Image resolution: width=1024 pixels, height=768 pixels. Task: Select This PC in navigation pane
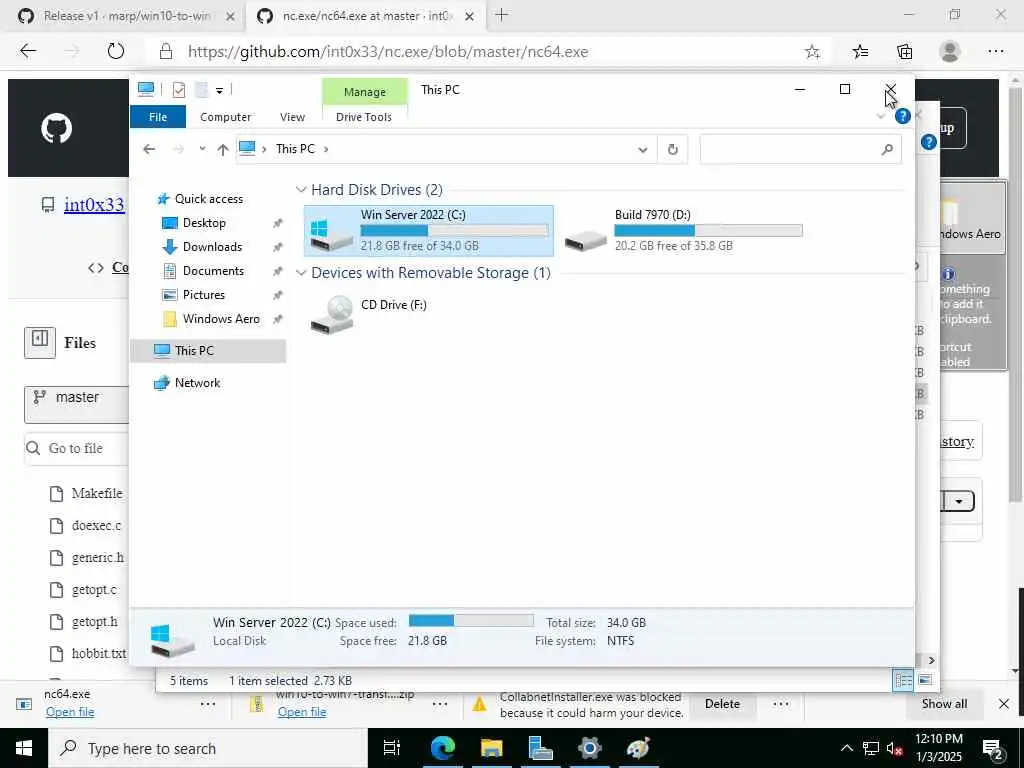coord(208,351)
